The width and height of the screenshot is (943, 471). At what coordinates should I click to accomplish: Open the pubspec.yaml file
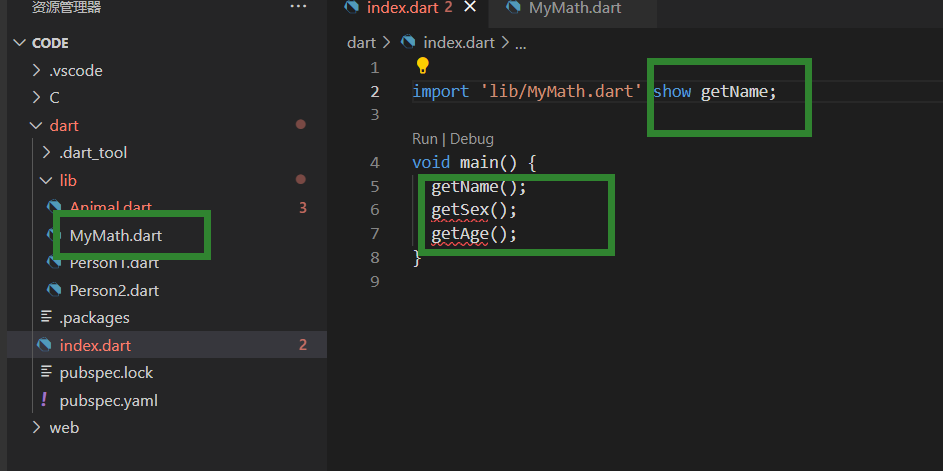coord(109,401)
